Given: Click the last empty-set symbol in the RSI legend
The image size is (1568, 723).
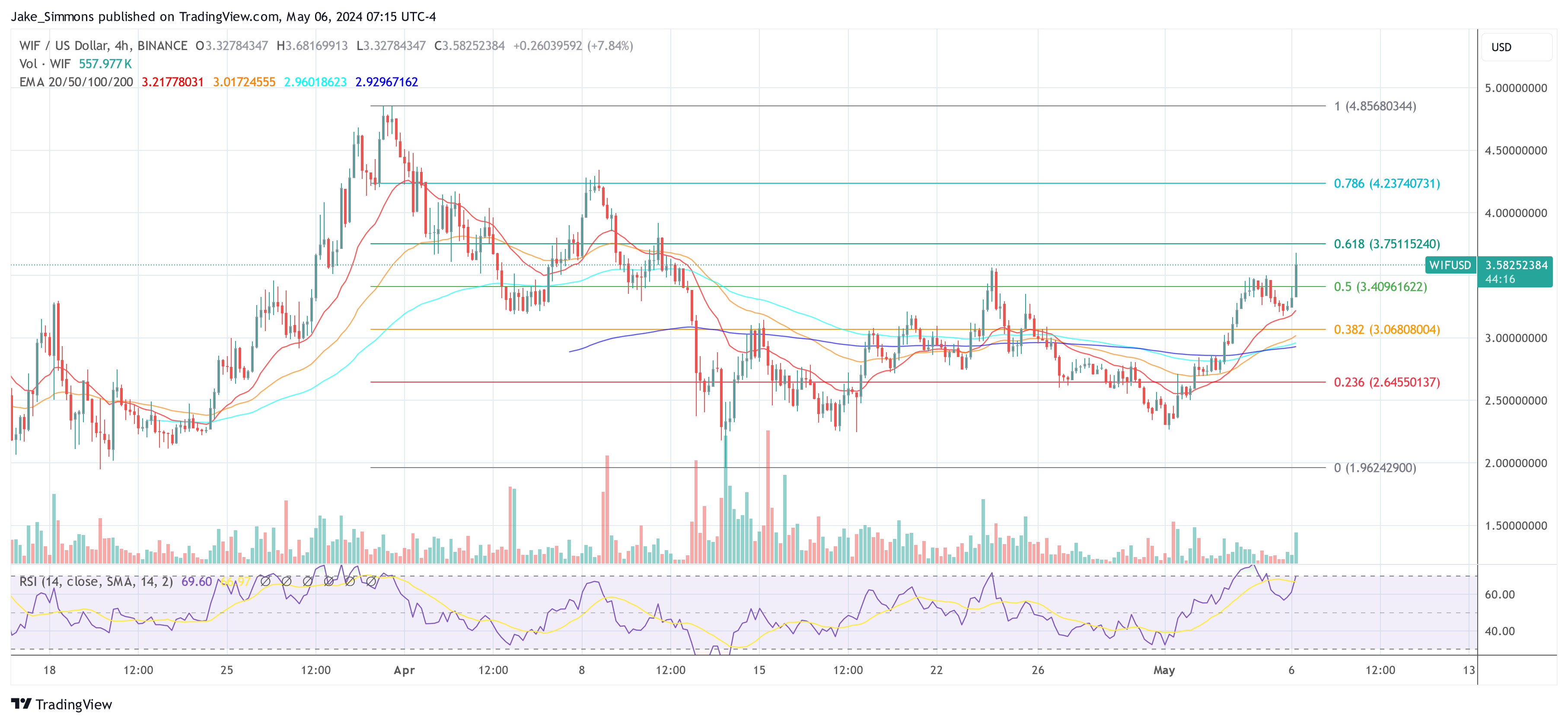Looking at the screenshot, I should 371,581.
